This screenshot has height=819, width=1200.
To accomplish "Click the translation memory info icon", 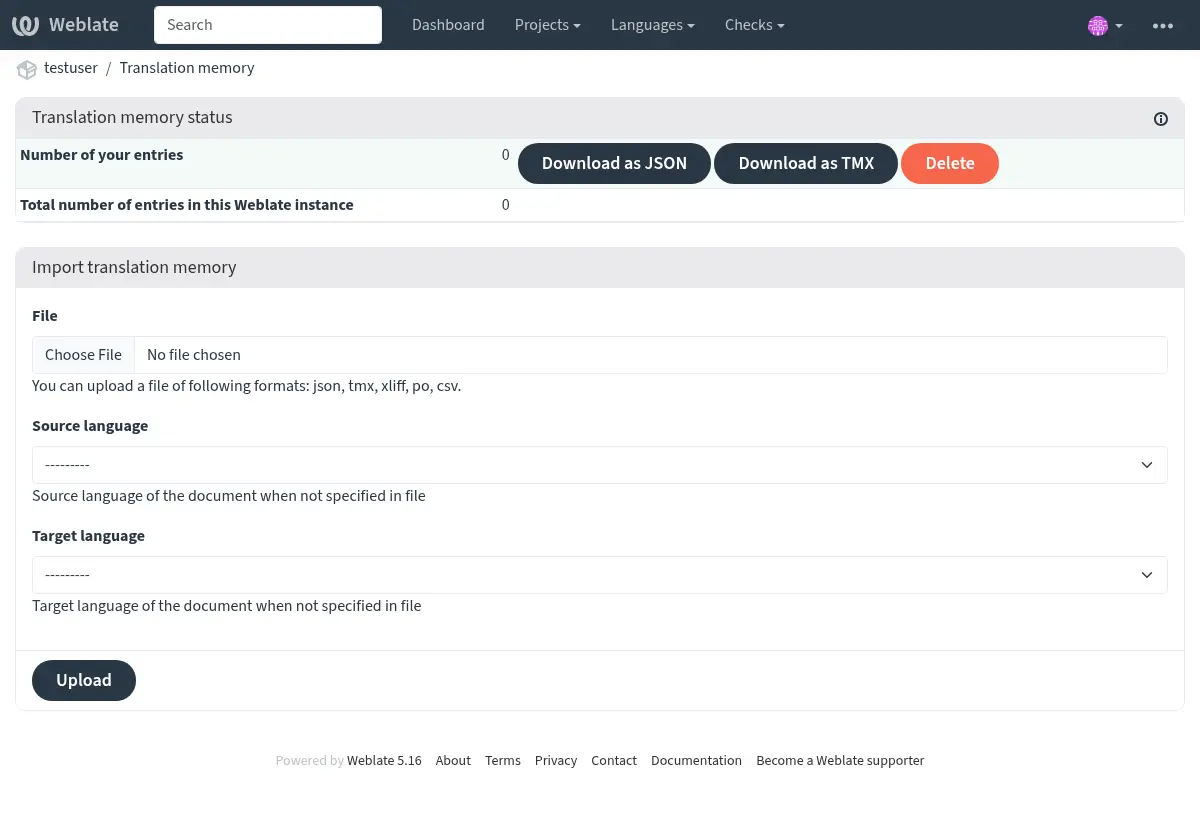I will (1160, 119).
